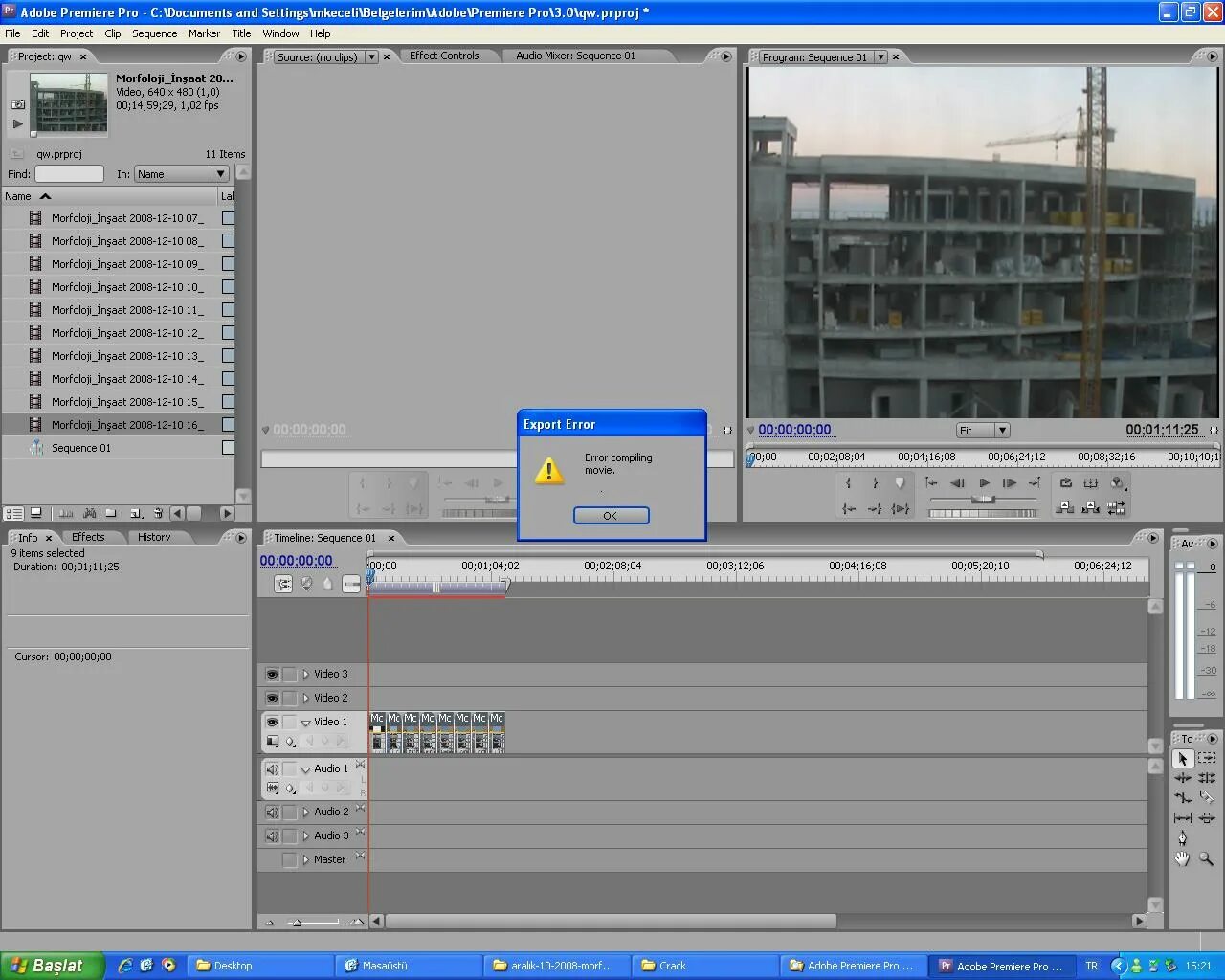Select the Track Select tool
This screenshot has width=1225, height=980.
coord(1207,758)
